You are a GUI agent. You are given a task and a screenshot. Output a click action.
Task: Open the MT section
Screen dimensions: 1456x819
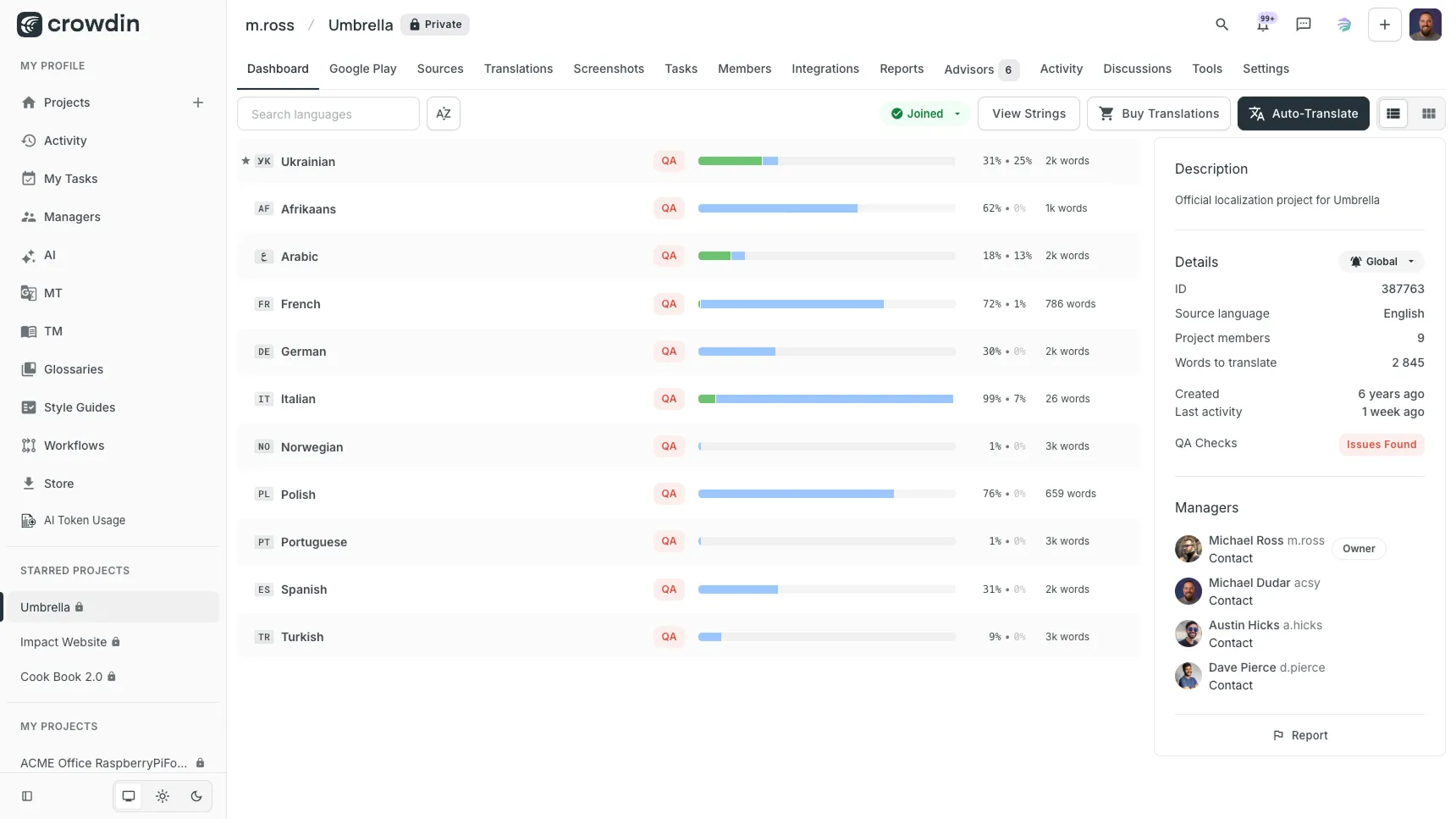pos(52,293)
